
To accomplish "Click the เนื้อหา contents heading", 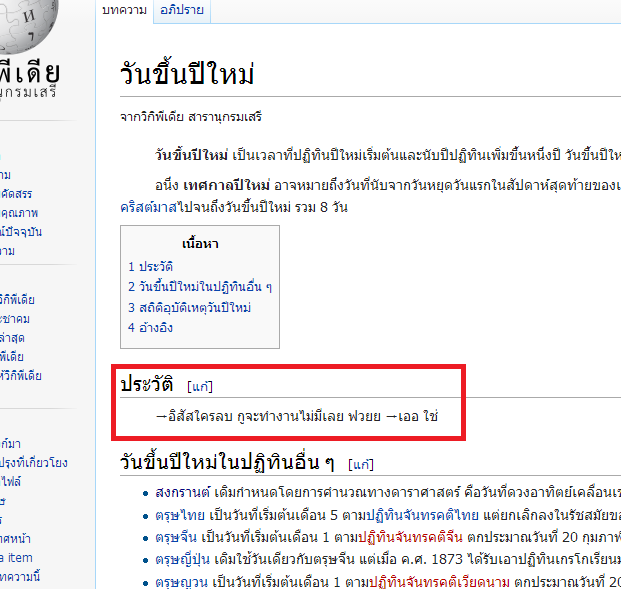I will click(200, 244).
